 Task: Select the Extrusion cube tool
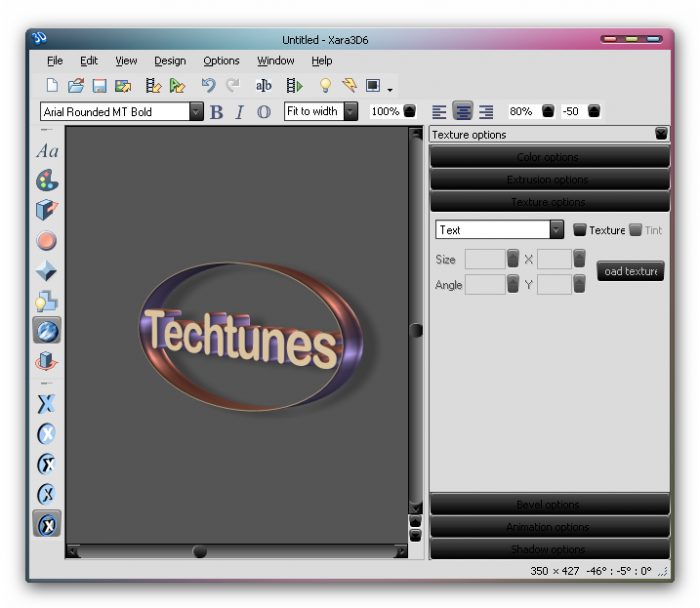[x=47, y=211]
